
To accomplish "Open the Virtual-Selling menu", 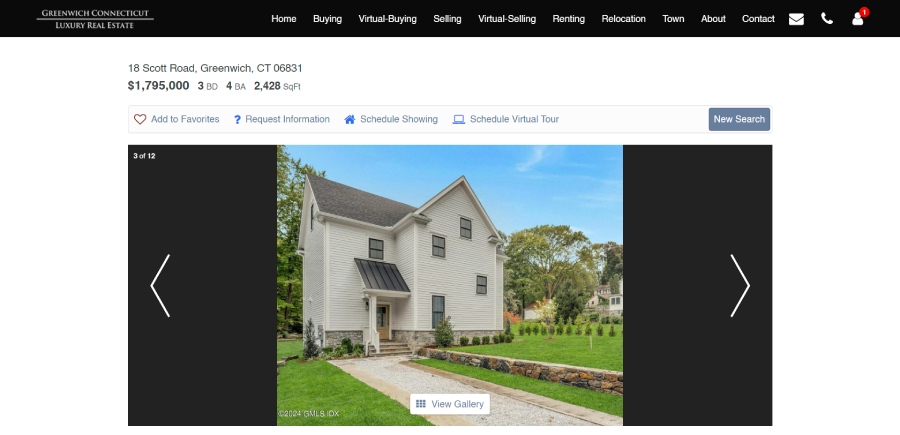I will [x=507, y=19].
